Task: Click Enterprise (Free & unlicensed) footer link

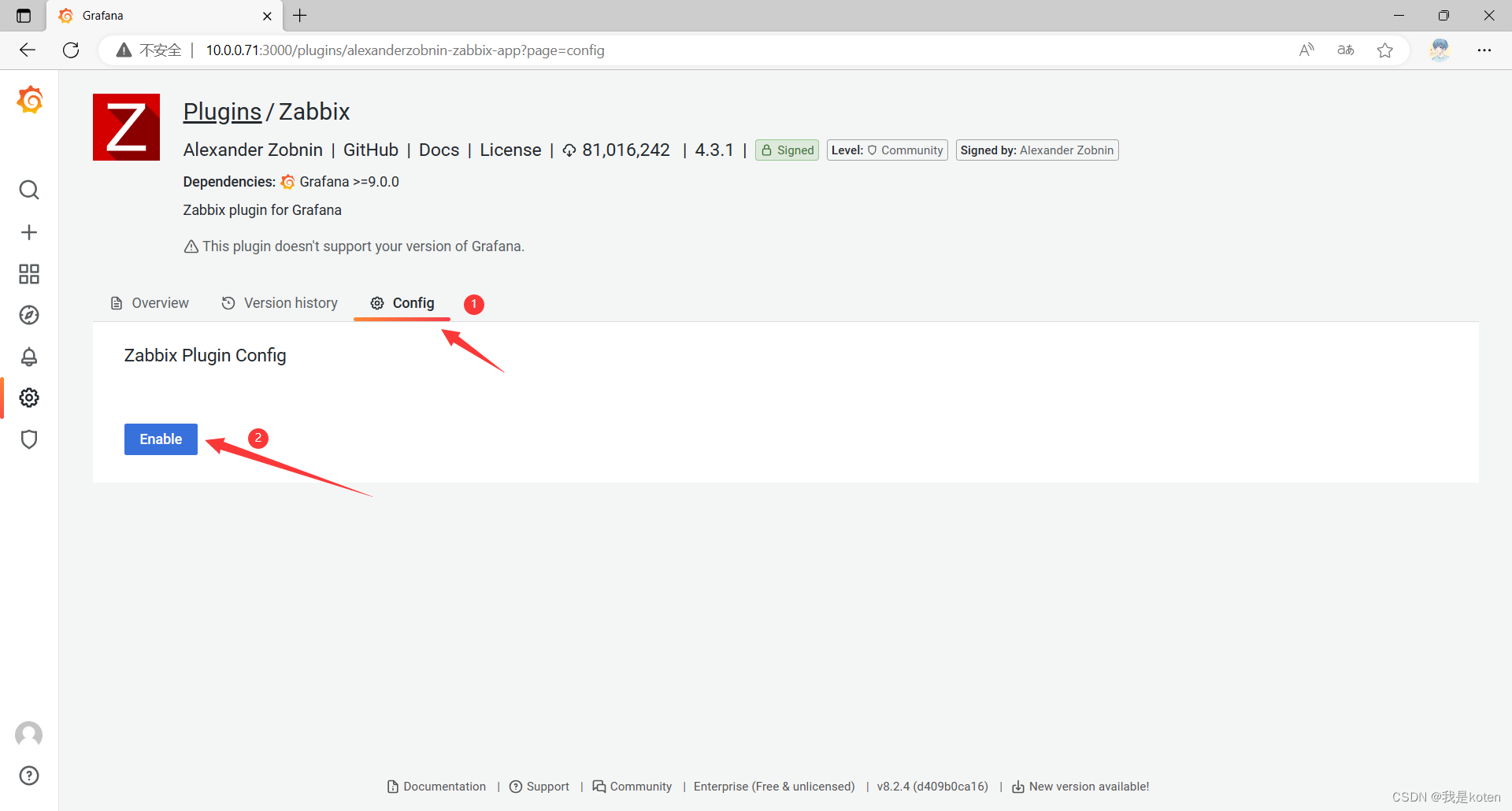Action: tap(774, 787)
